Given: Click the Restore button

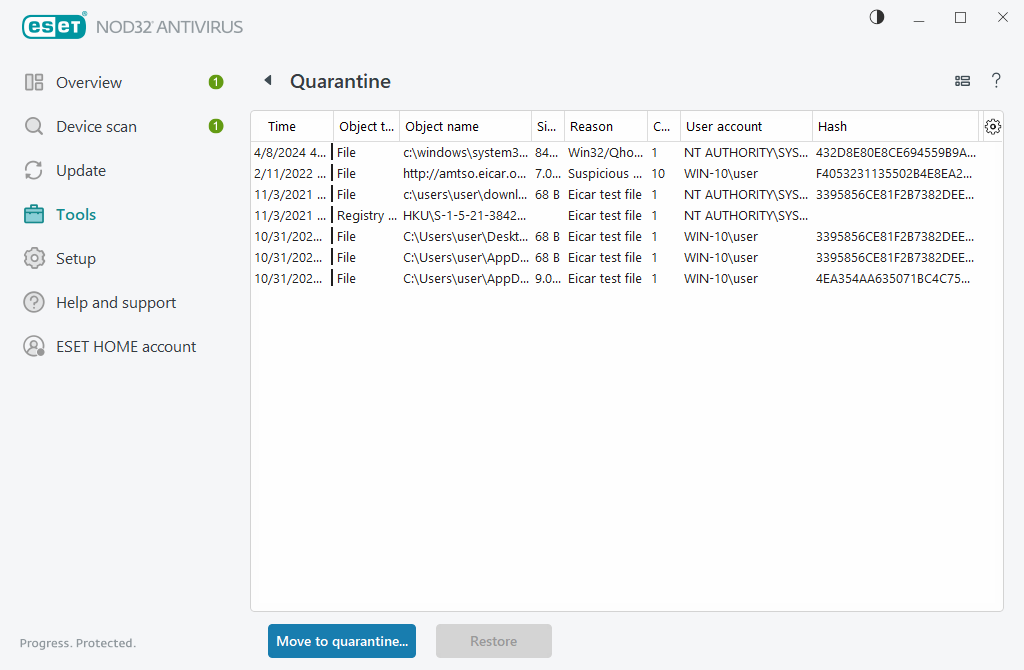Looking at the screenshot, I should tap(494, 641).
